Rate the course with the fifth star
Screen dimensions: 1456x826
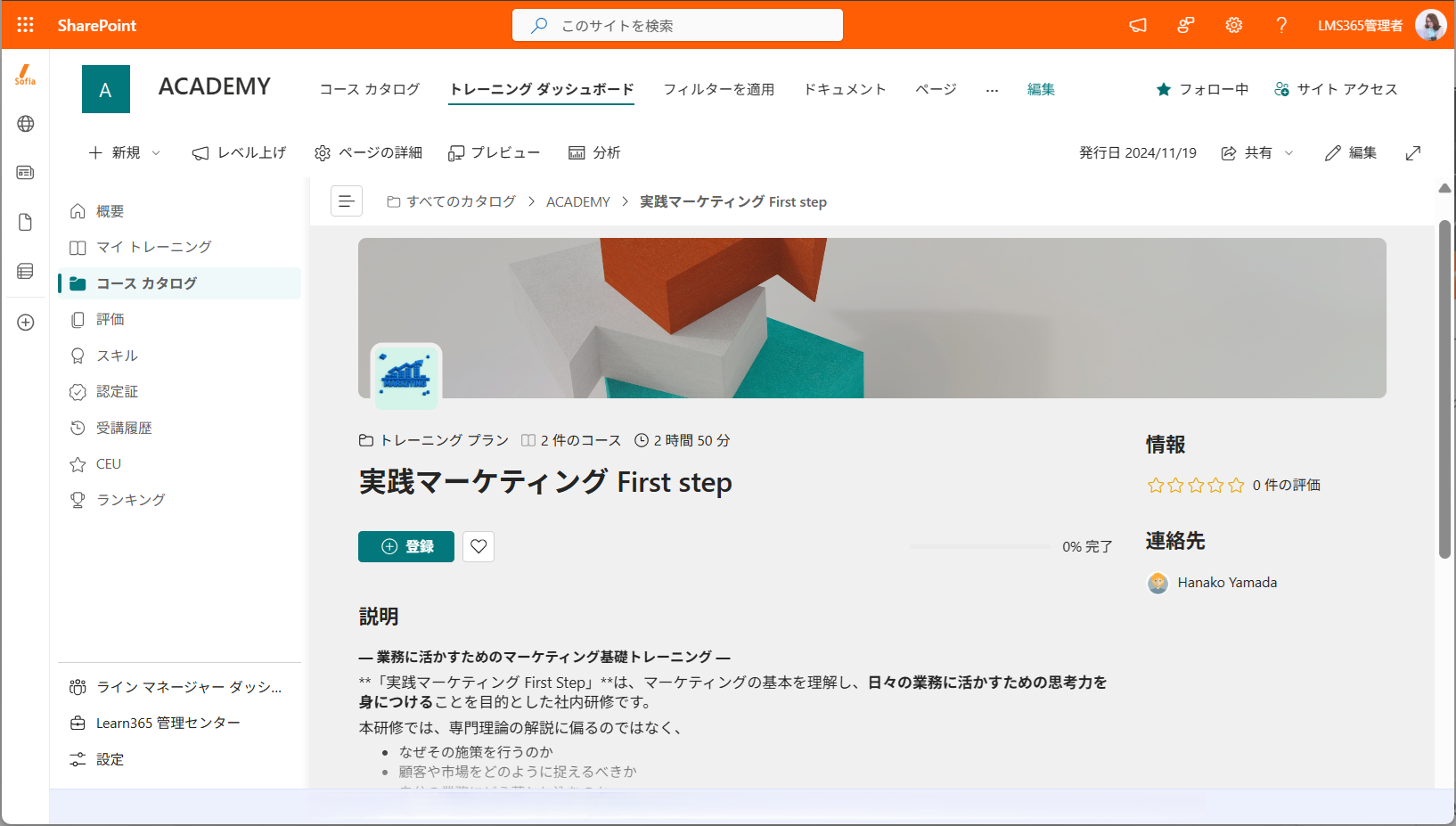pyautogui.click(x=1236, y=485)
